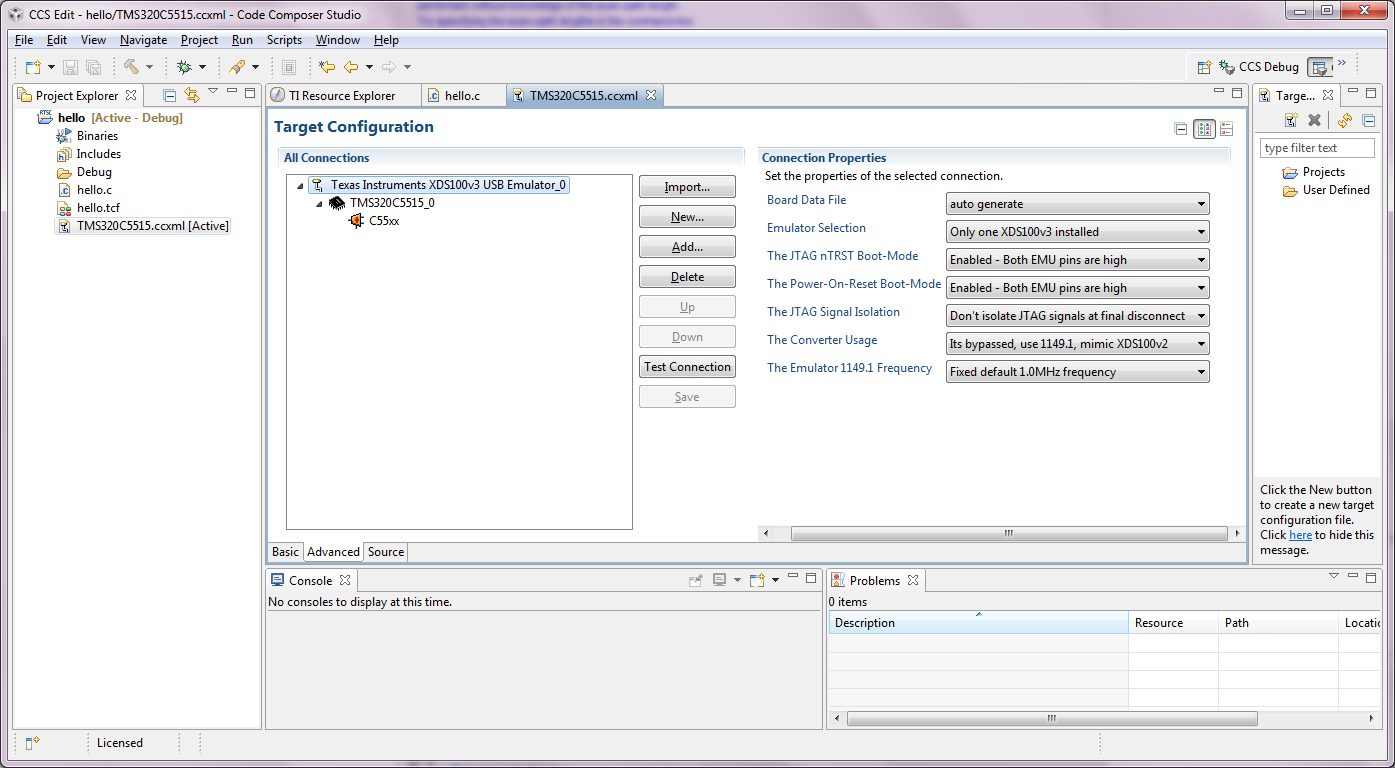This screenshot has height=768, width=1395.
Task: Toggle vertical layout in Target Configuration header
Action: tap(1227, 129)
